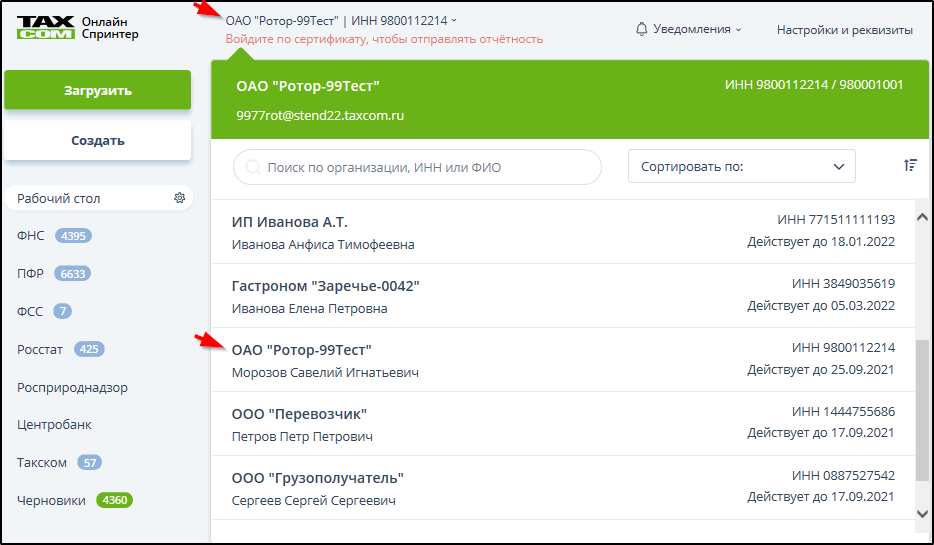This screenshot has width=934, height=545.
Task: Click the bell notifications icon
Action: point(642,29)
